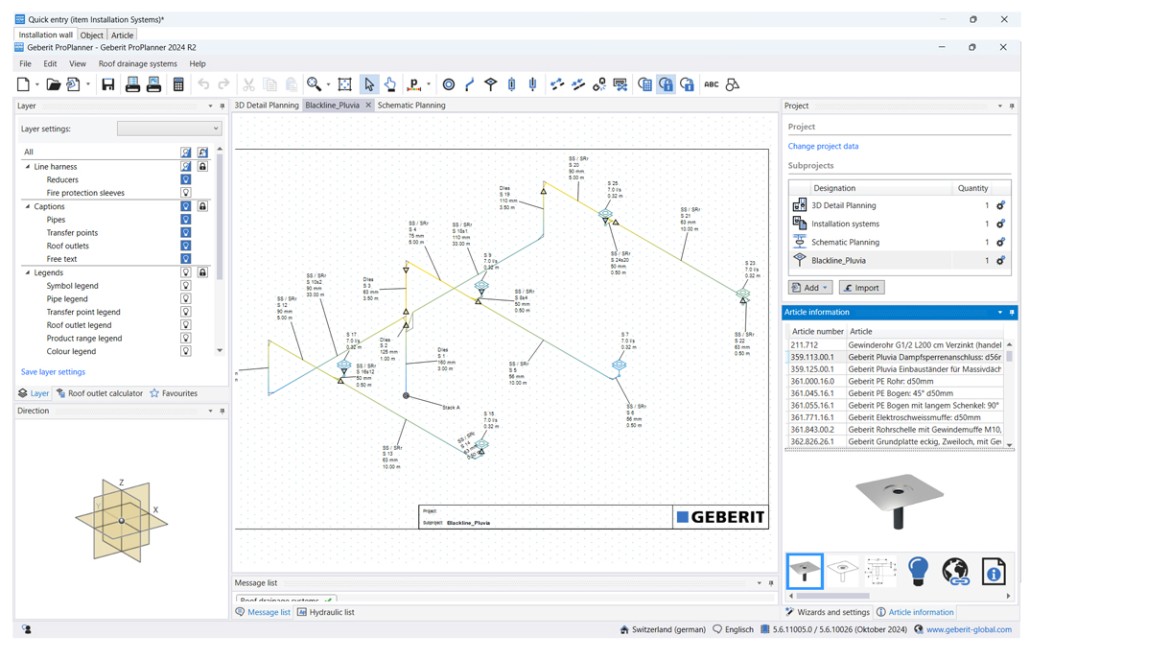Image resolution: width=1170 pixels, height=660 pixels.
Task: Select the pan hand tool
Action: [390, 85]
